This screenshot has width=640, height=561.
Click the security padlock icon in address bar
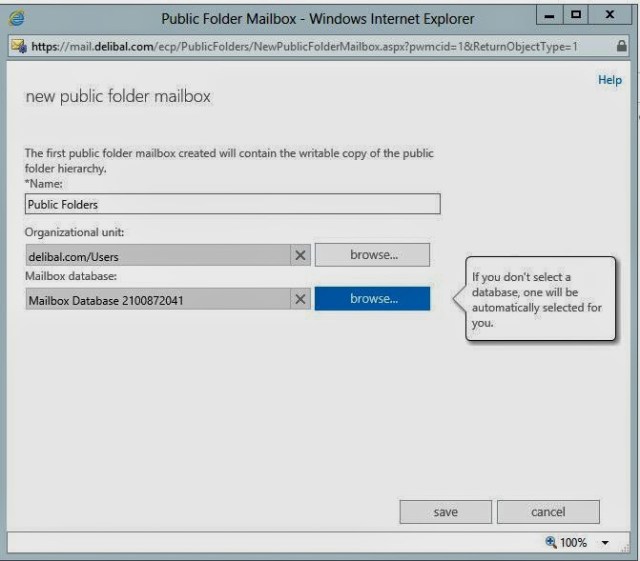point(623,46)
